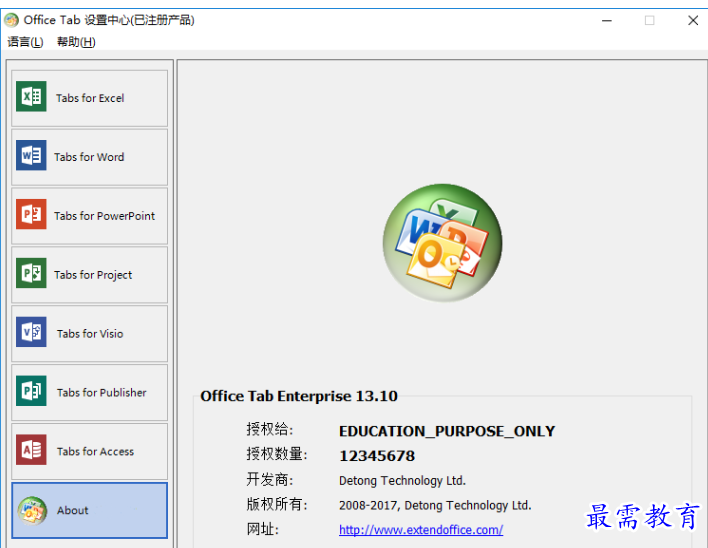Open Tabs for Publisher label

click(x=102, y=393)
